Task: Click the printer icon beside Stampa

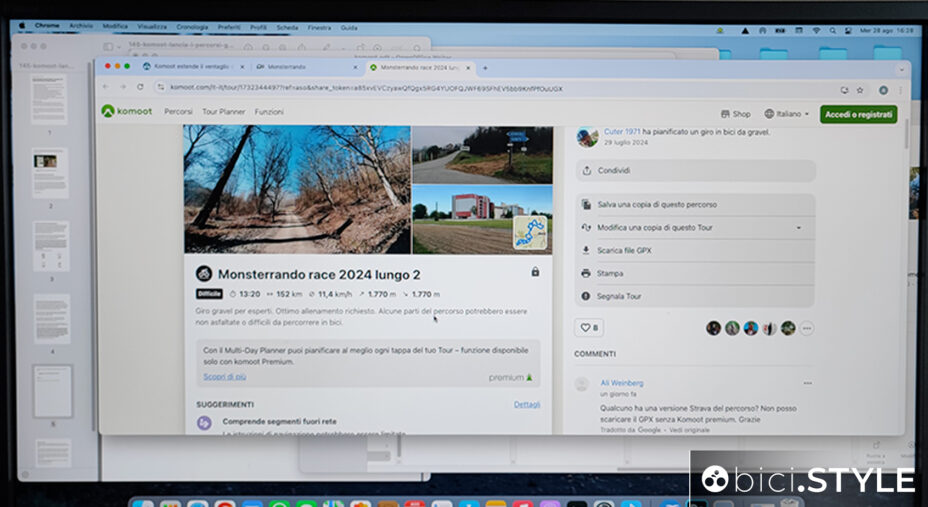Action: 586,273
